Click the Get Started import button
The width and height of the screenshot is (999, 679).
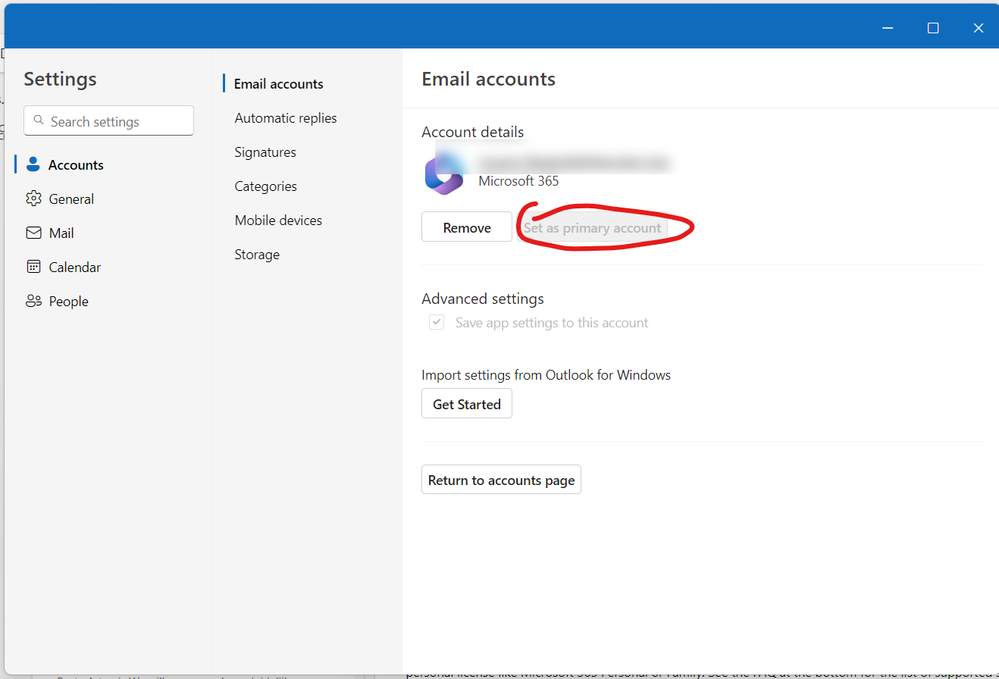466,404
